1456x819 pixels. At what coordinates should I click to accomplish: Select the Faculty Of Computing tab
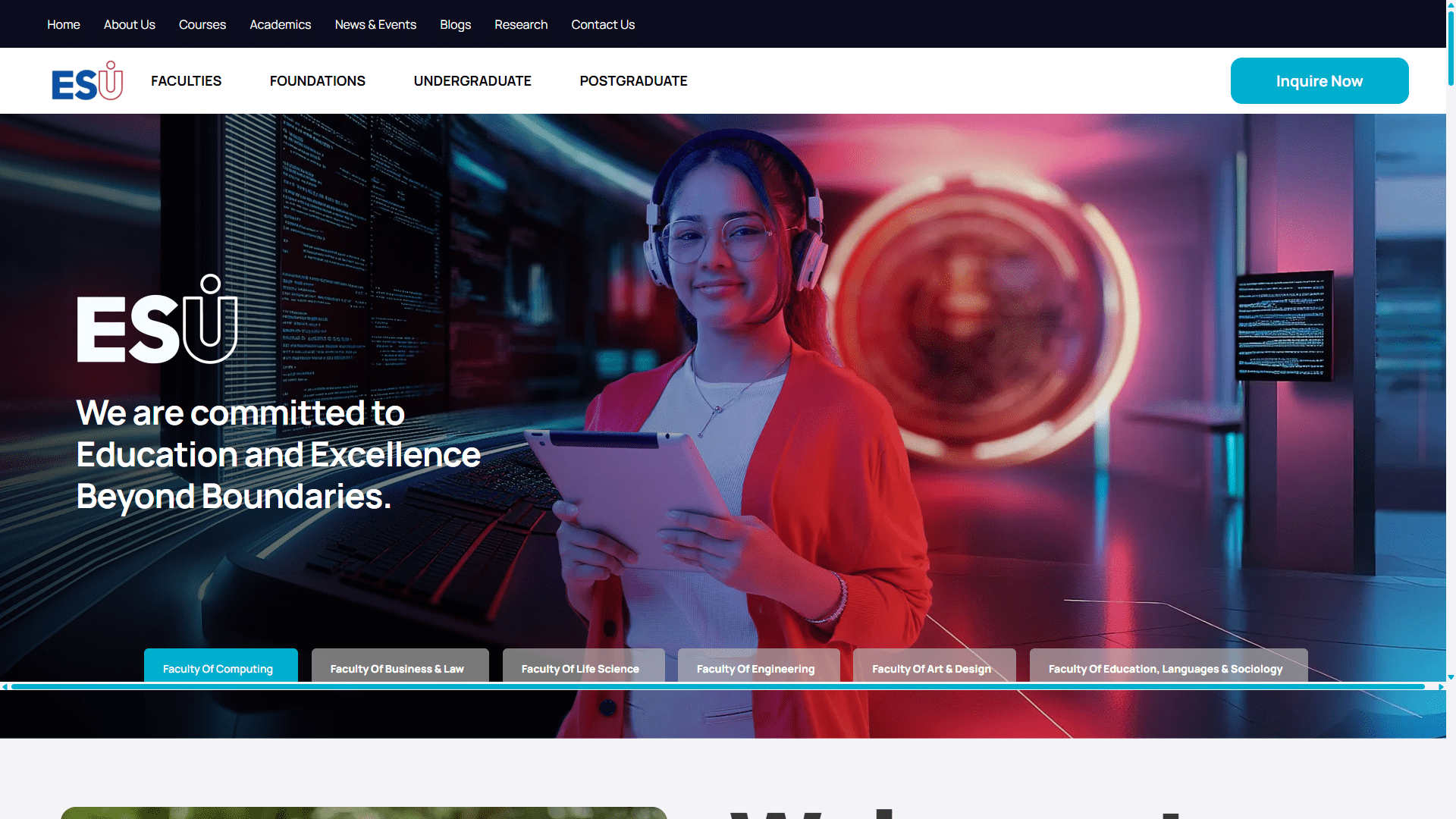pyautogui.click(x=221, y=666)
